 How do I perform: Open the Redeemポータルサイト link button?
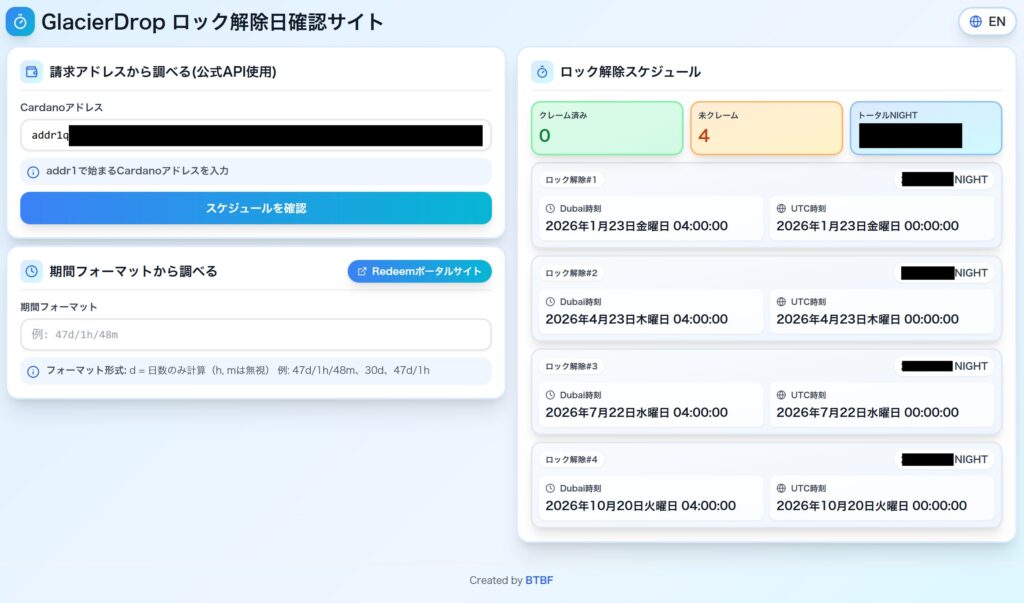[419, 271]
